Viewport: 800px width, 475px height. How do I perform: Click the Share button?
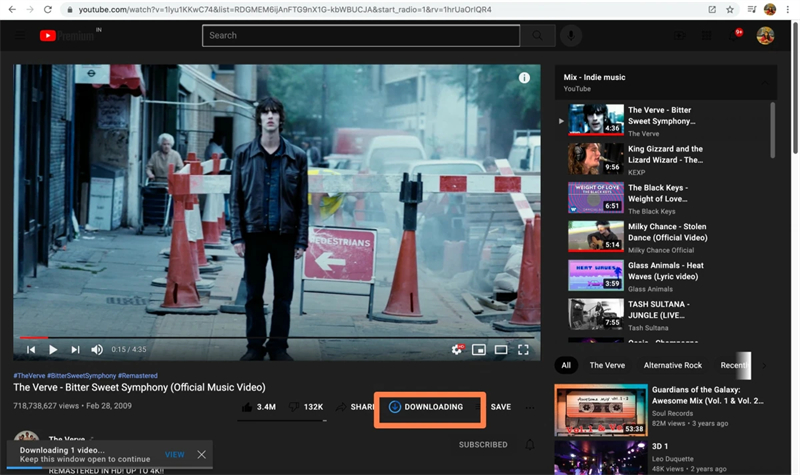[x=356, y=407]
